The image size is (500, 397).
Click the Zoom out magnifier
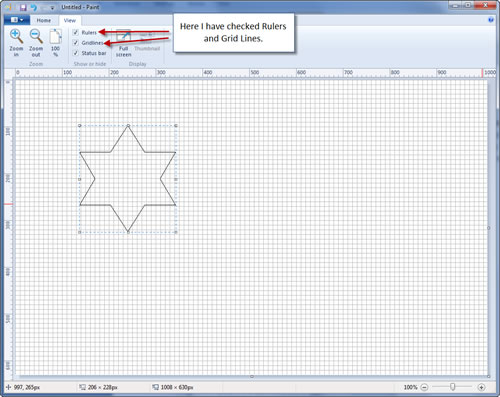tap(36, 43)
